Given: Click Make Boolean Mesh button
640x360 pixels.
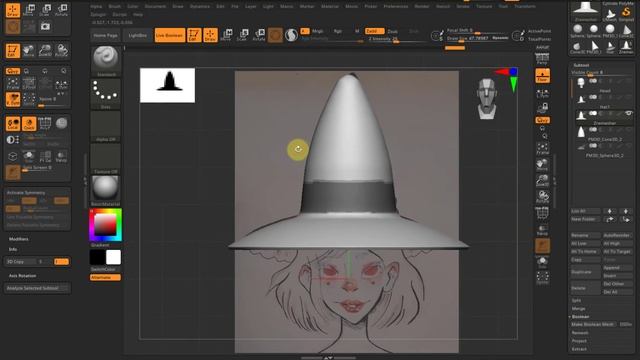Looking at the screenshot, I should (x=594, y=324).
